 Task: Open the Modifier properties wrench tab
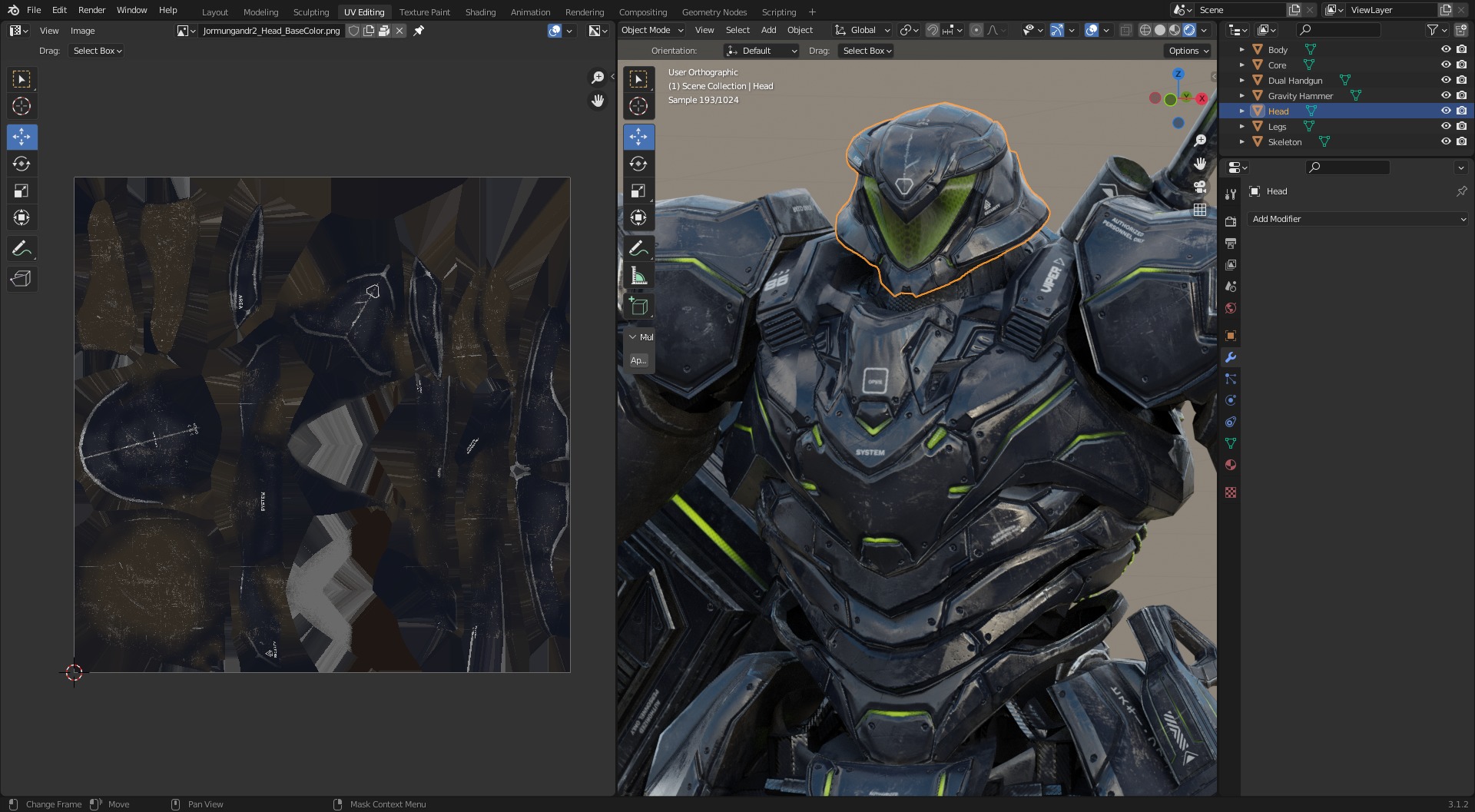[x=1231, y=357]
